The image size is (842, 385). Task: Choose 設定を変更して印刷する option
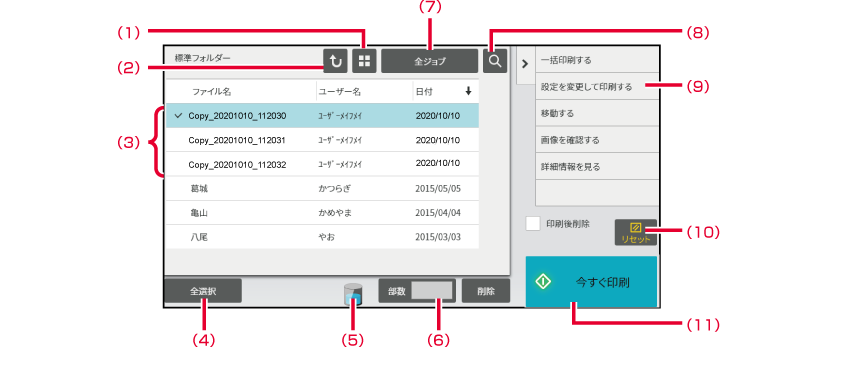(597, 86)
